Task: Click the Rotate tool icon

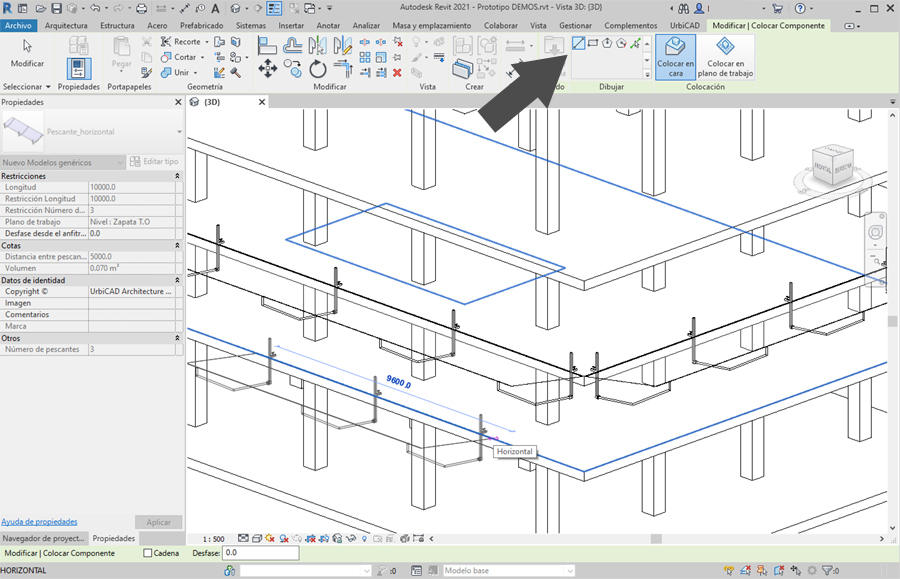Action: click(x=318, y=69)
